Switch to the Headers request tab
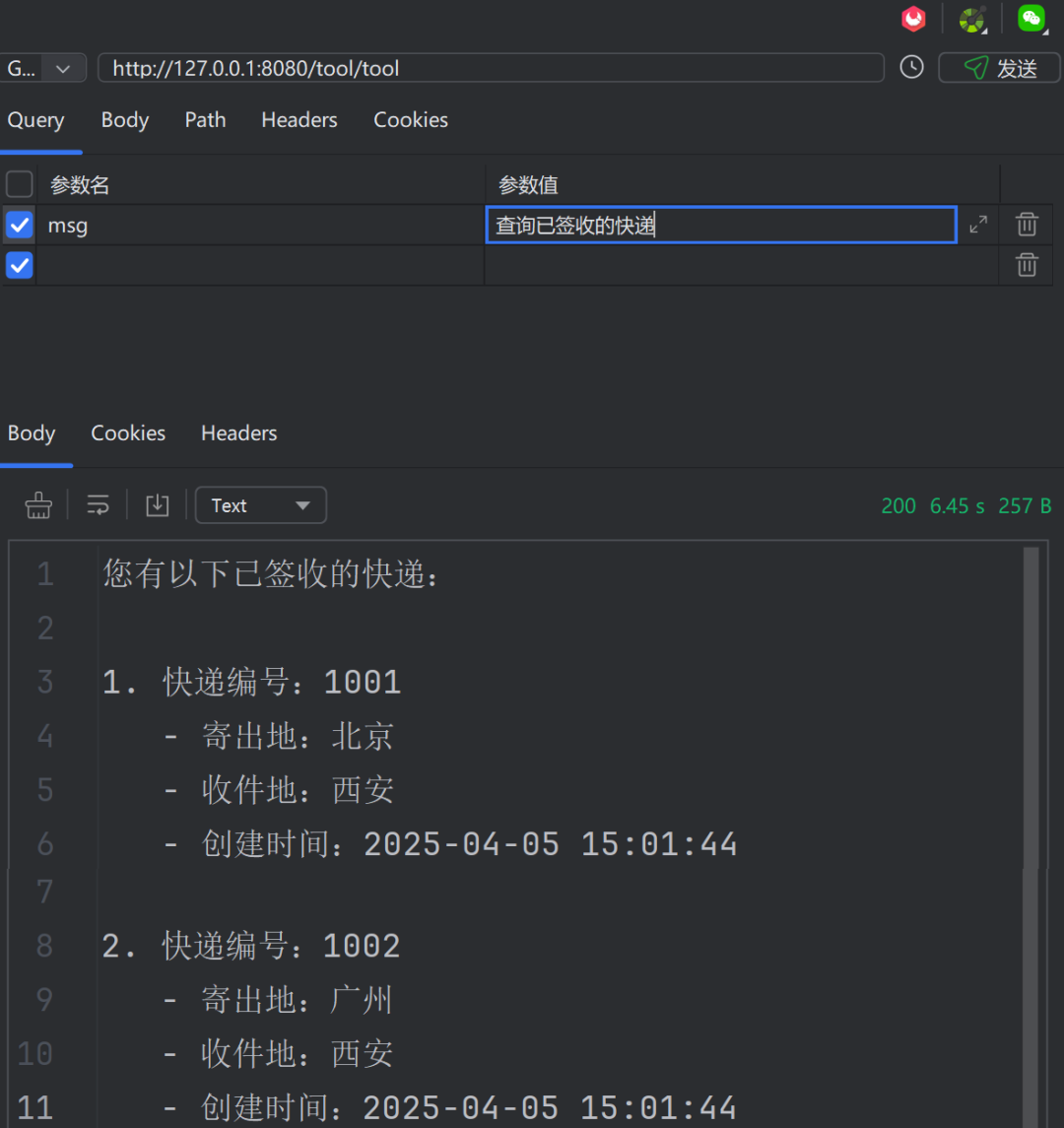The width and height of the screenshot is (1064, 1128). (x=299, y=119)
